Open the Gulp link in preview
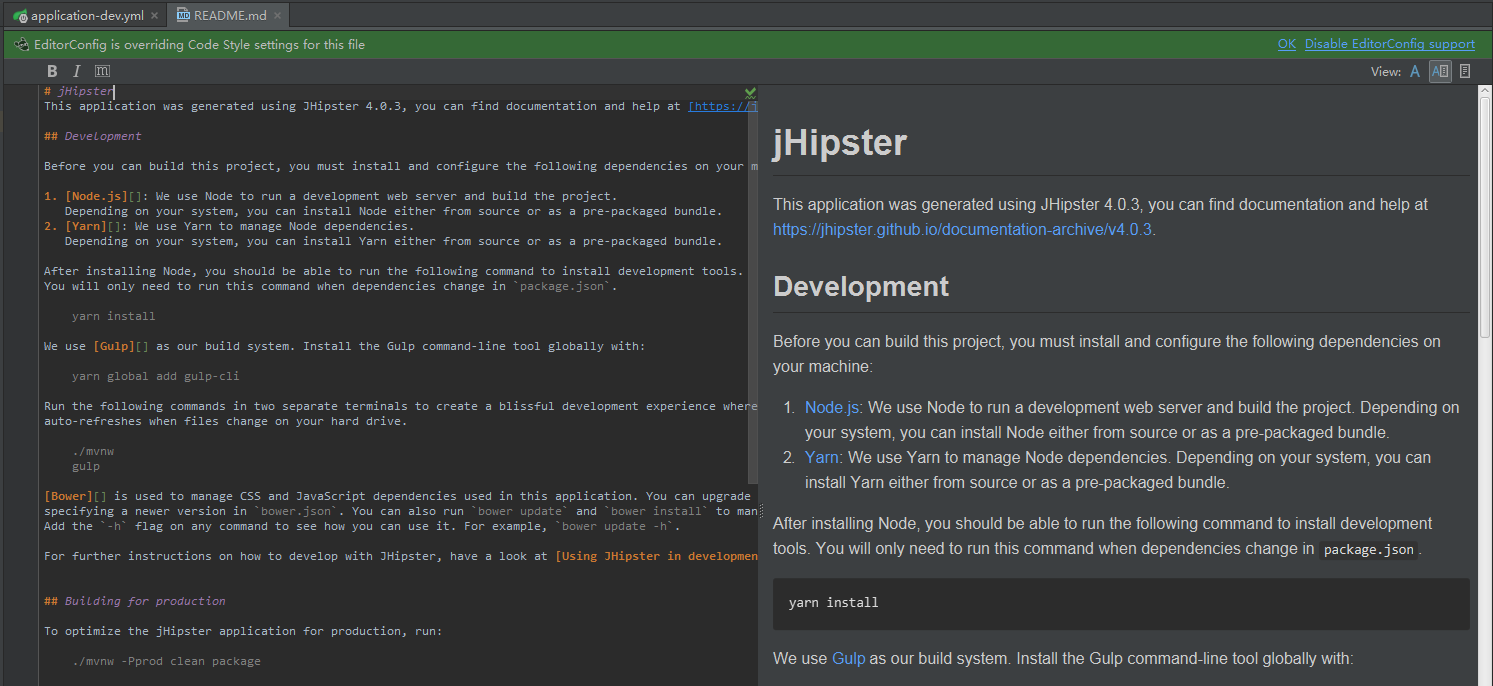 pyautogui.click(x=848, y=659)
